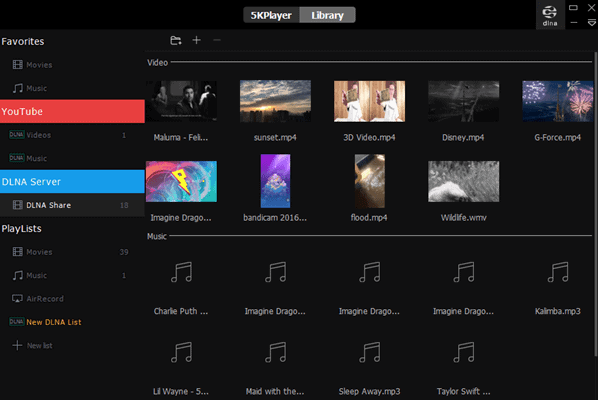
Task: Click the sunset.mp4 file name
Action: tap(275, 137)
